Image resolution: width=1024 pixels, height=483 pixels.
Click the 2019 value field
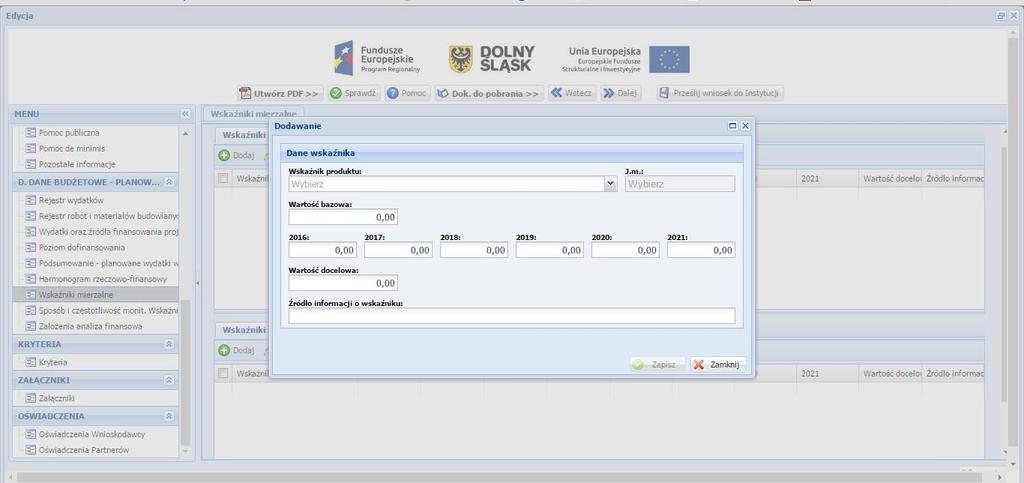[x=550, y=250]
